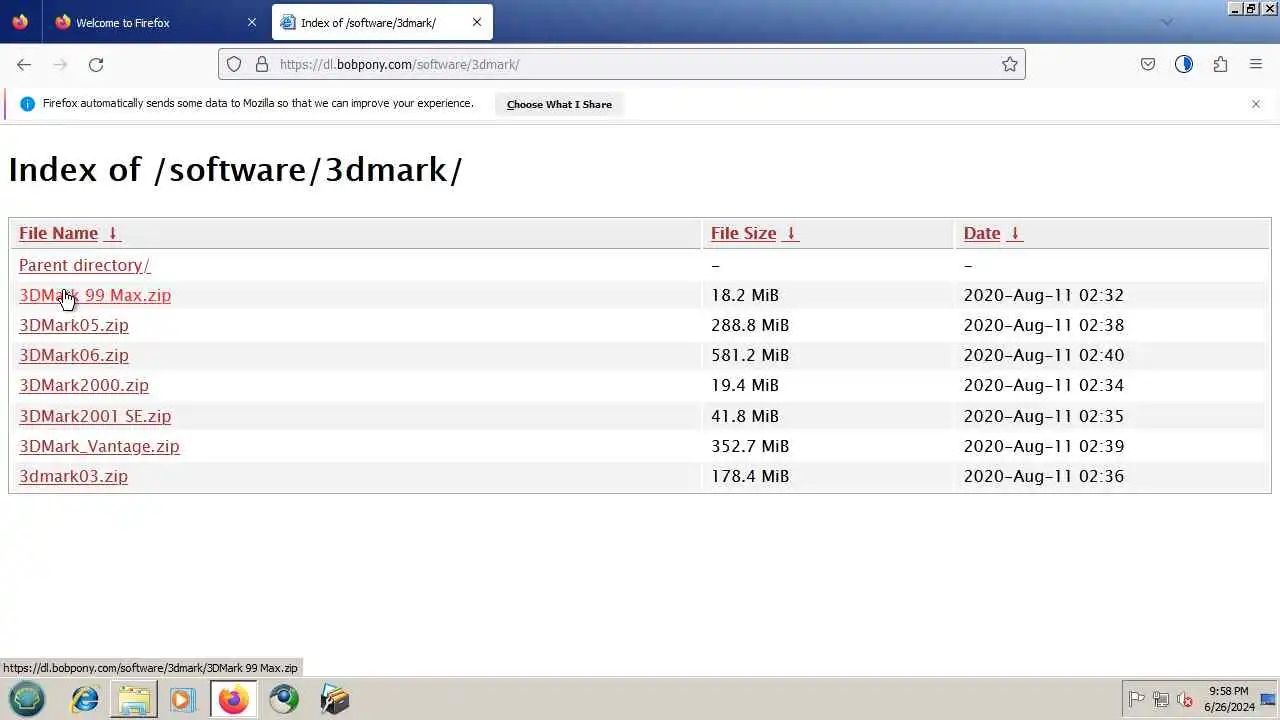
Task: Click the Show Desktop button
Action: point(1268,699)
